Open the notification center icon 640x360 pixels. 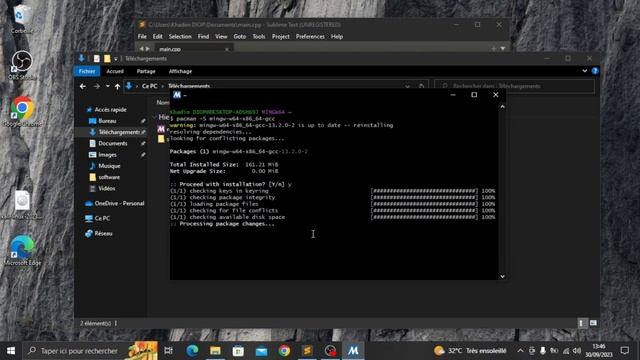(624, 351)
